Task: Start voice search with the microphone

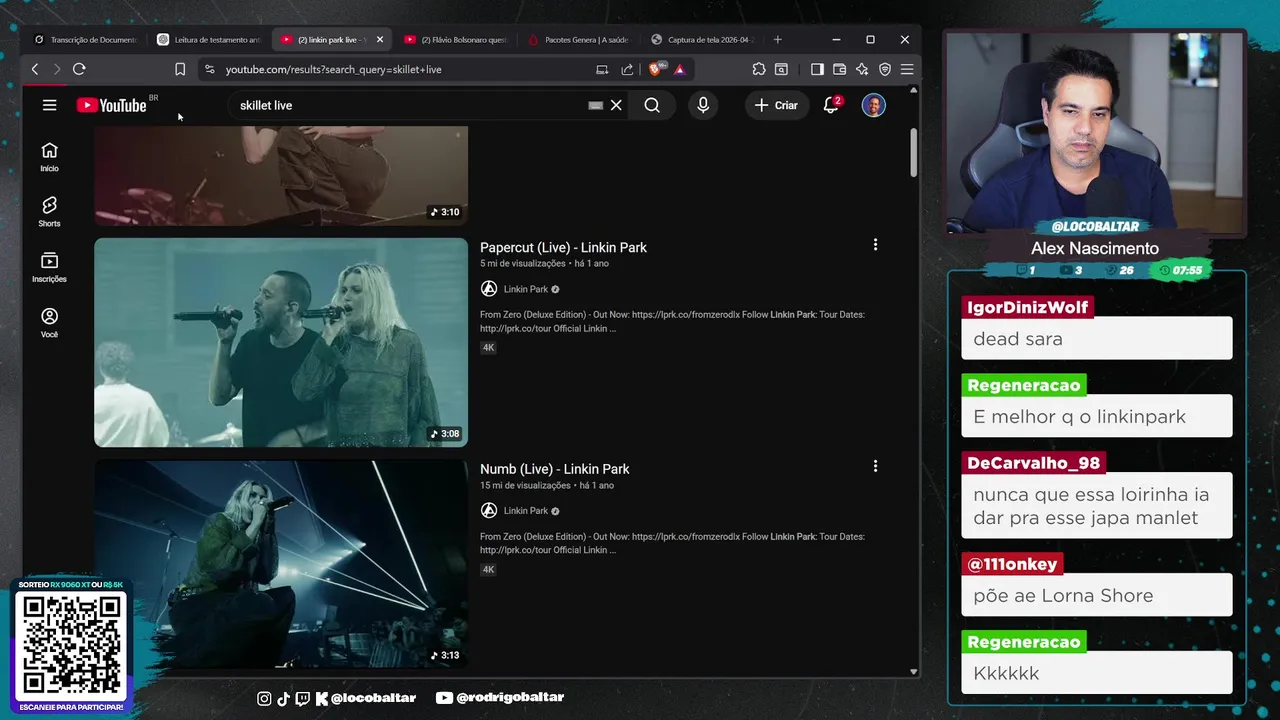Action: coord(703,105)
